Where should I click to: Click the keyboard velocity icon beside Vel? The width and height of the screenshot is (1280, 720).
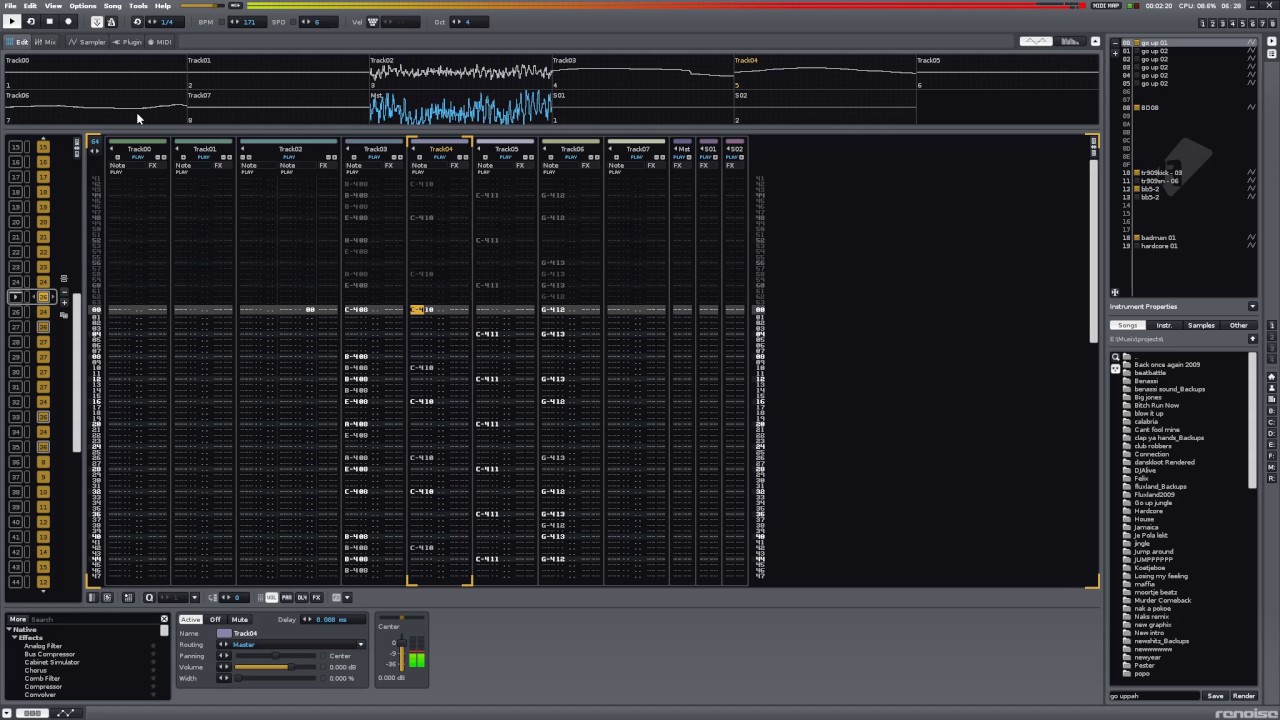pos(372,22)
